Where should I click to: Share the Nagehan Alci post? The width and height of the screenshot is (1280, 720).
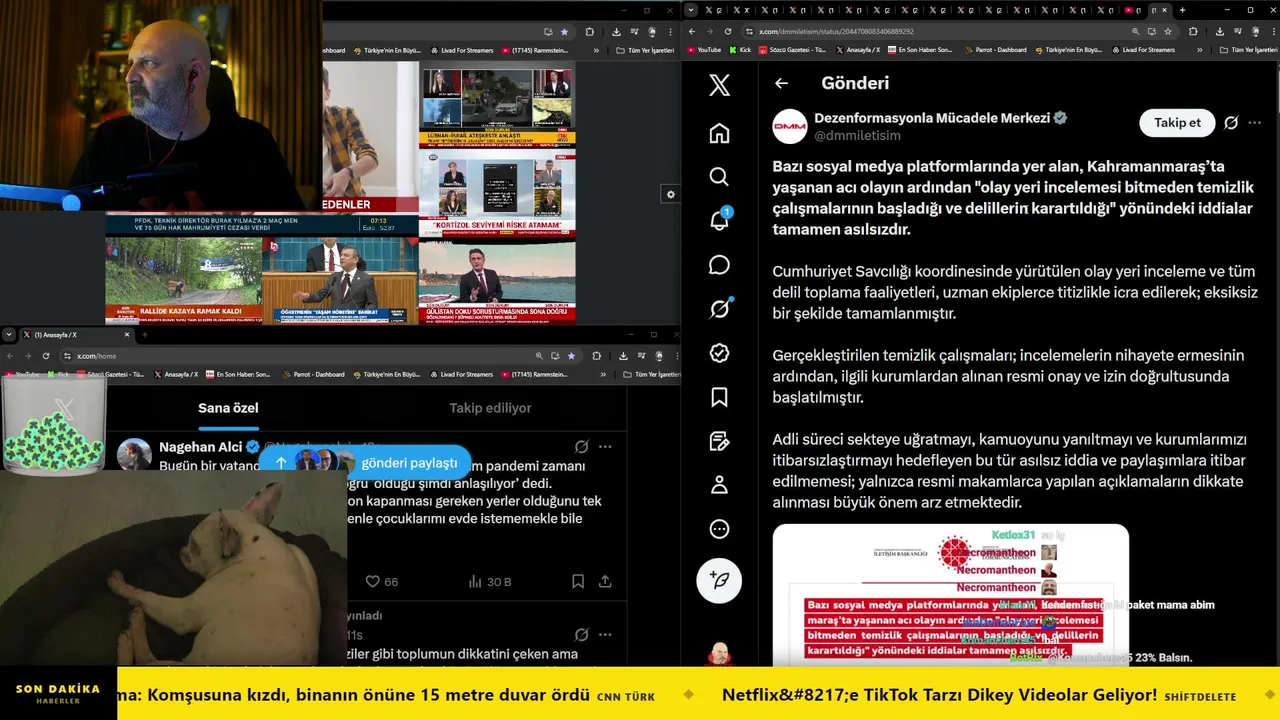pos(605,581)
